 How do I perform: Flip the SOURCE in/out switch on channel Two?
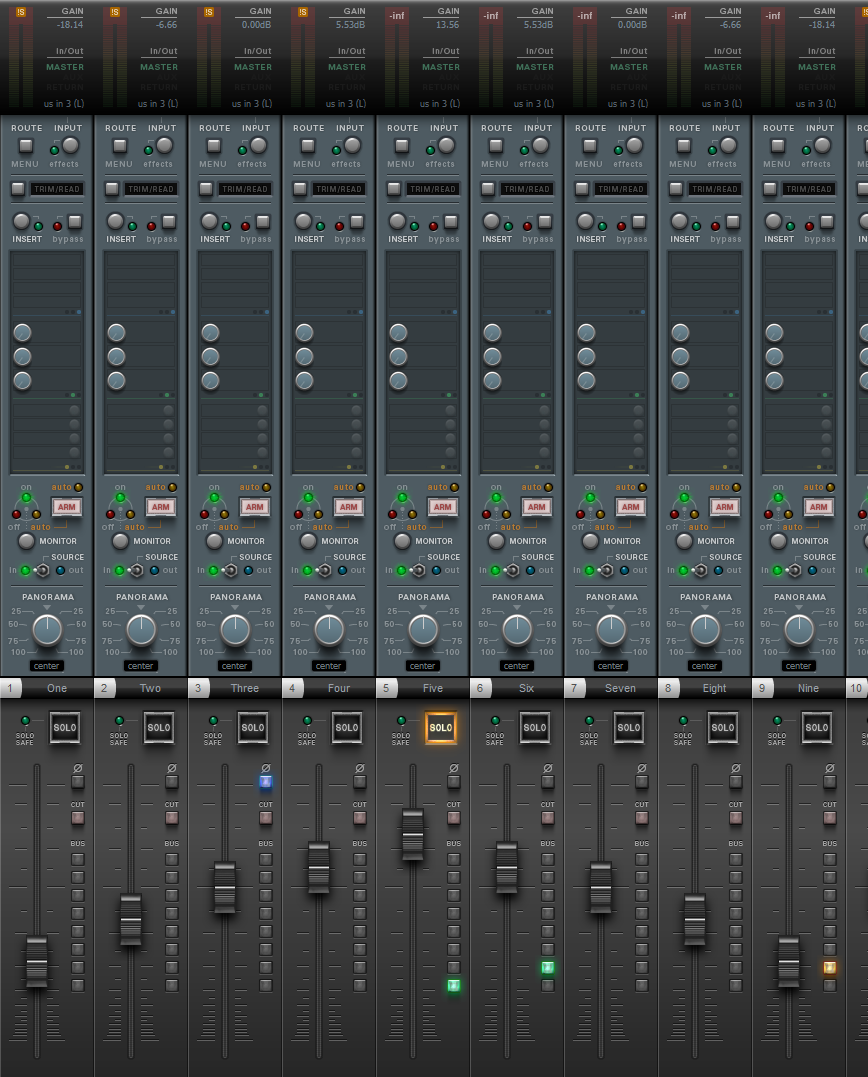tap(137, 570)
